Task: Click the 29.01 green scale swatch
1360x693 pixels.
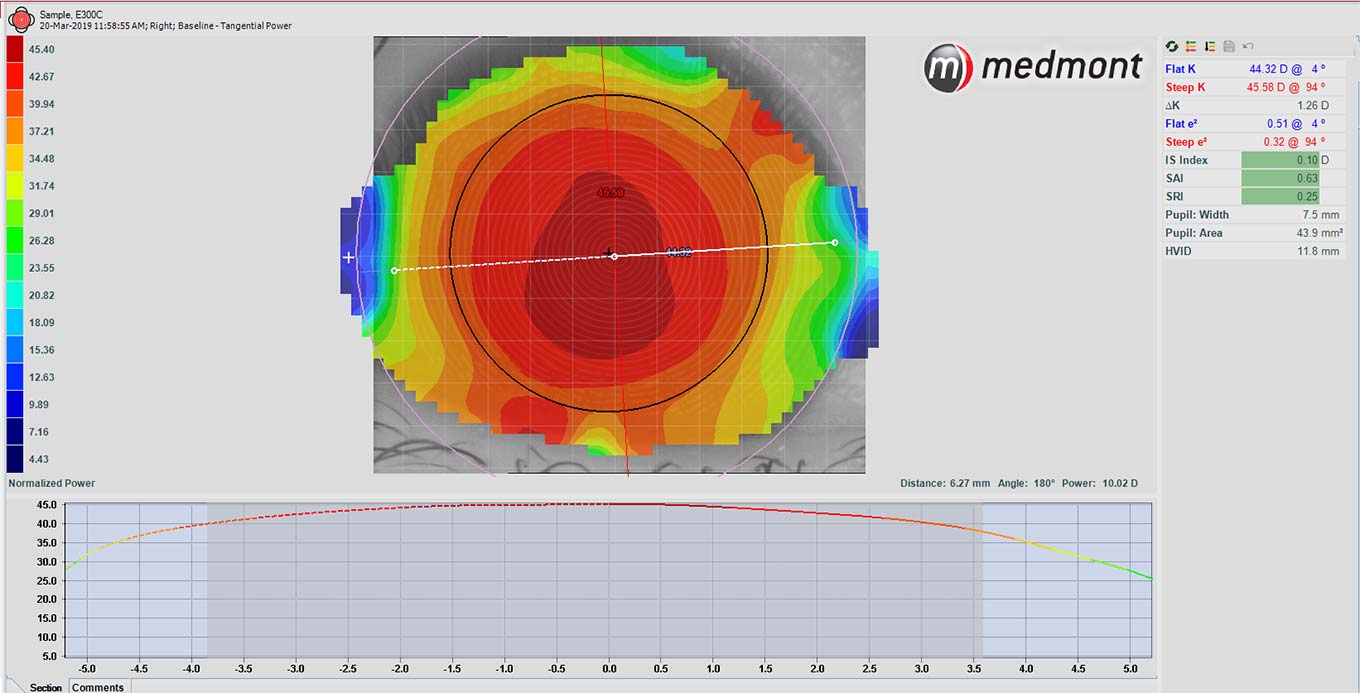Action: click(16, 213)
